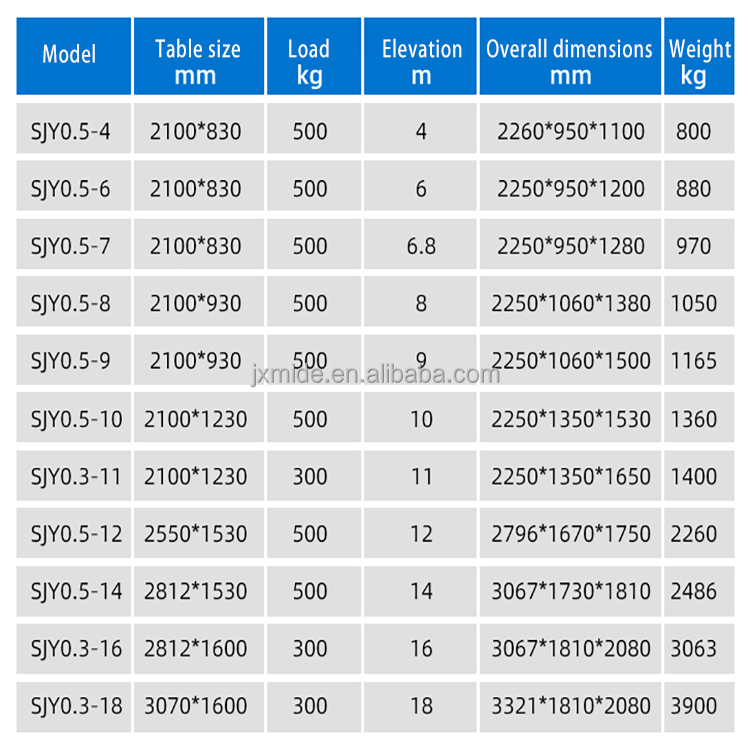Select model SJY0.5-4 cell
The image size is (750, 750).
[70, 131]
